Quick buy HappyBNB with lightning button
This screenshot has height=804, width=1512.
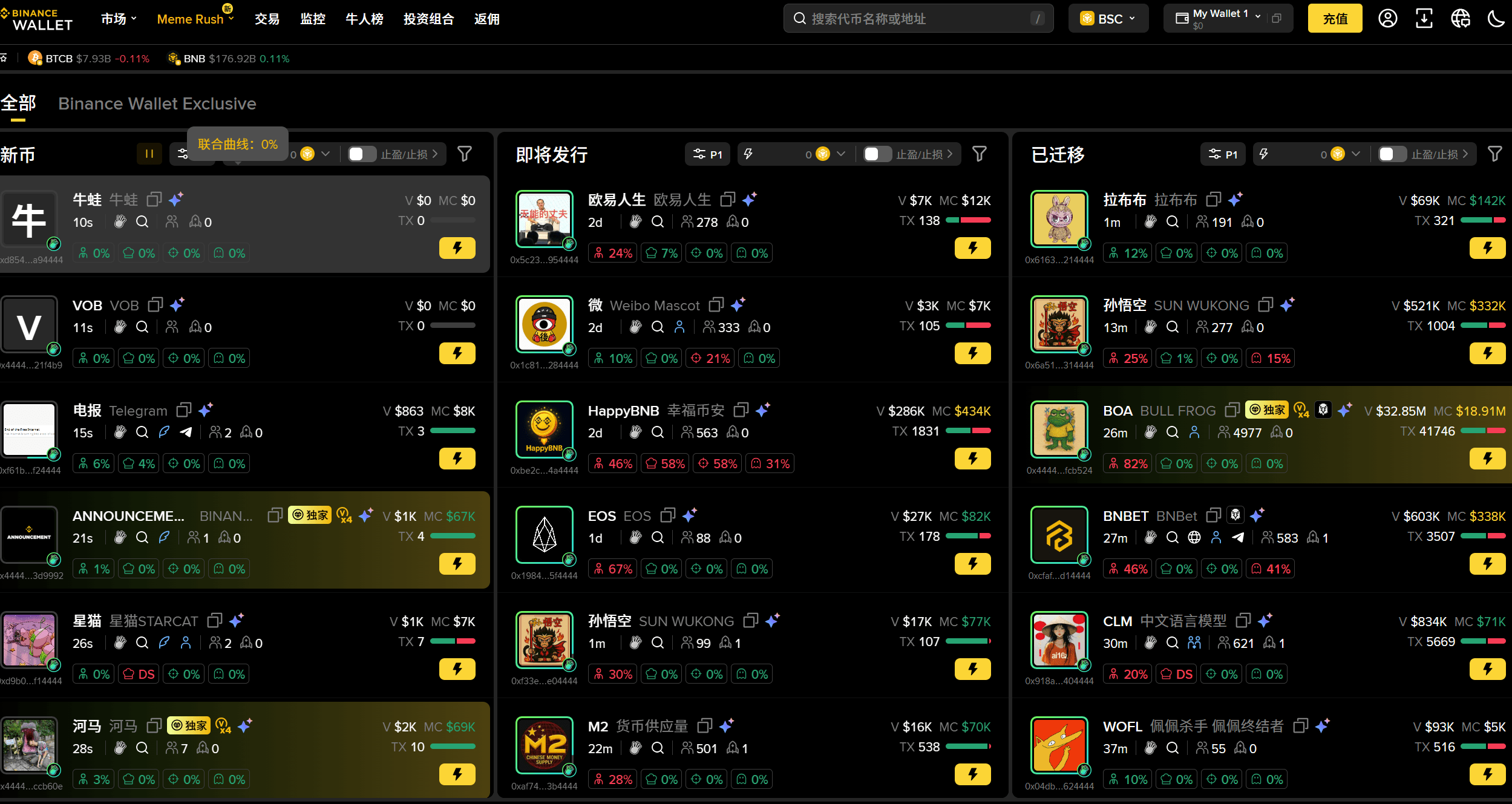(x=972, y=459)
